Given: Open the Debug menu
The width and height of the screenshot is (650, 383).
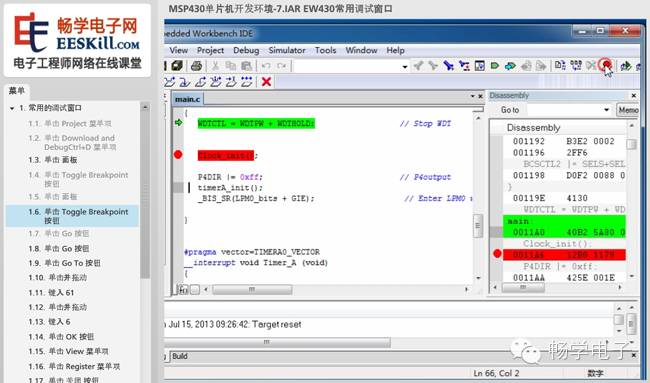Looking at the screenshot, I should (246, 50).
